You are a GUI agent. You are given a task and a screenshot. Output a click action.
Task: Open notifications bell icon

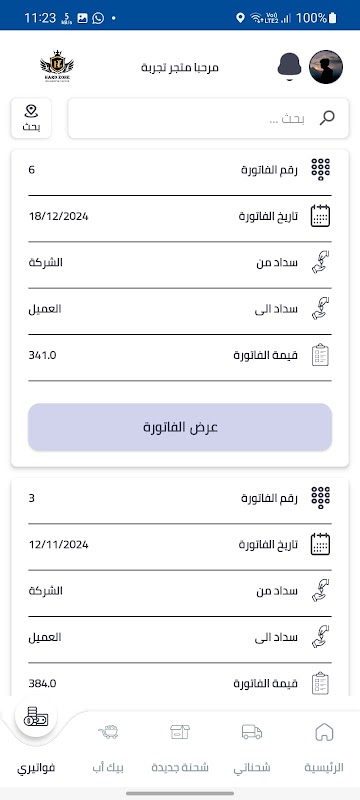pos(289,67)
